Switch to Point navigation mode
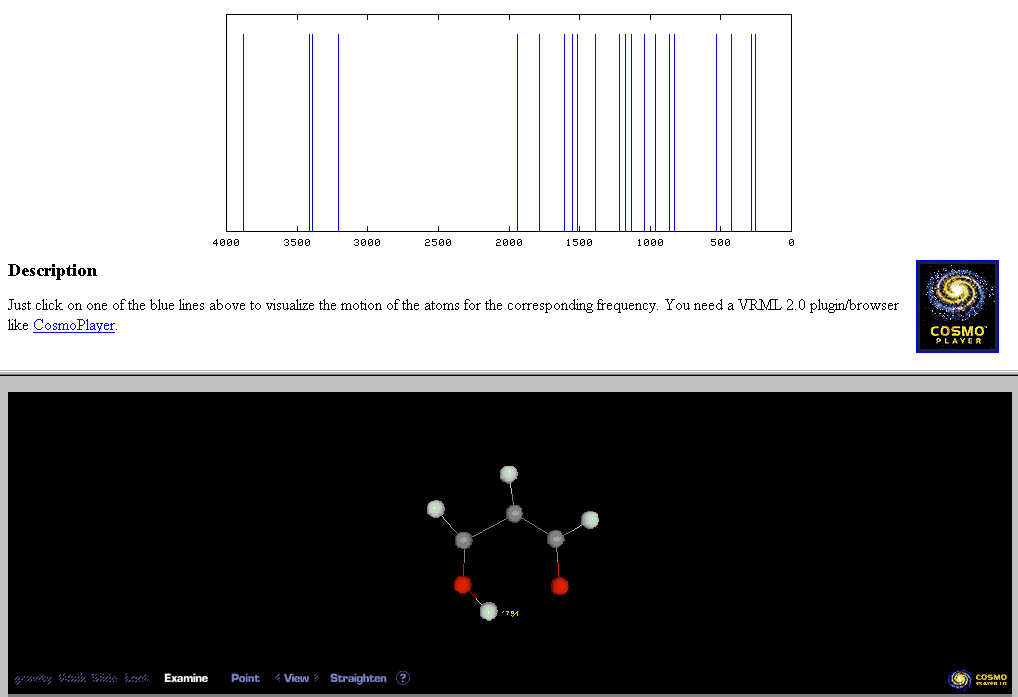The width and height of the screenshot is (1018, 697). point(245,678)
